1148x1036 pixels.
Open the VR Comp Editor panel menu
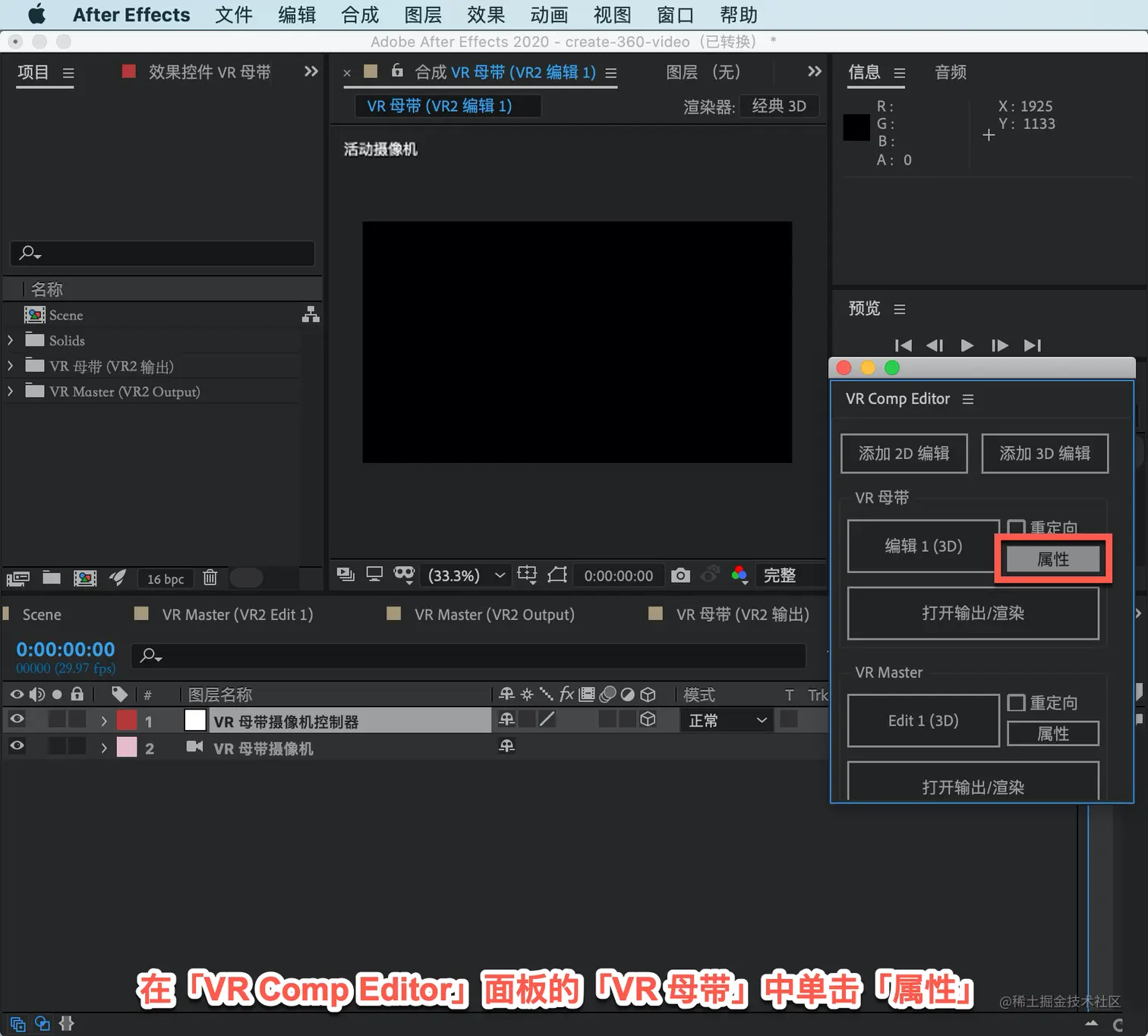[x=968, y=399]
